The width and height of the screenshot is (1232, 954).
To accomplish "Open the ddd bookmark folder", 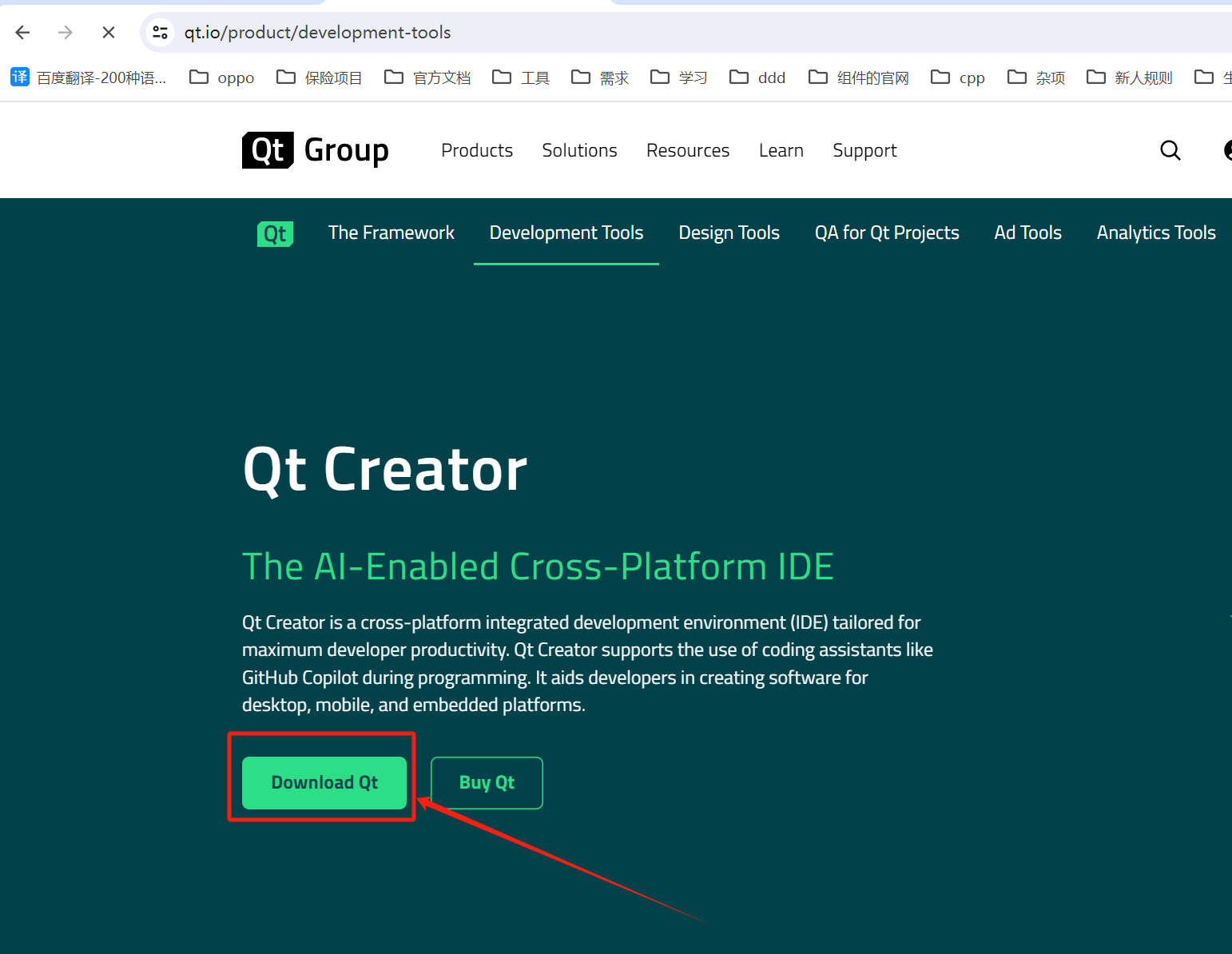I will tap(757, 78).
